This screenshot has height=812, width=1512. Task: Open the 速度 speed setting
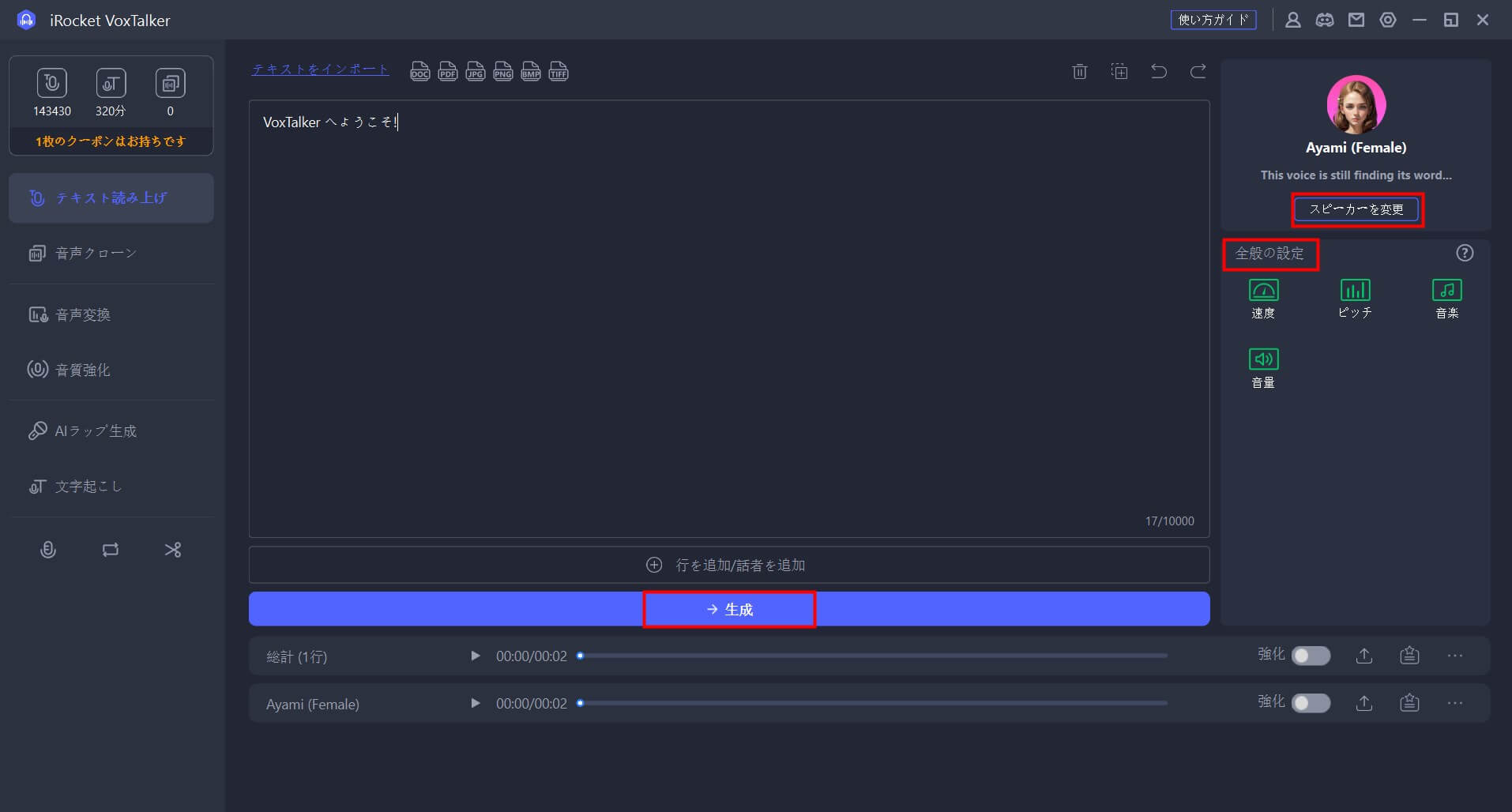pyautogui.click(x=1263, y=299)
